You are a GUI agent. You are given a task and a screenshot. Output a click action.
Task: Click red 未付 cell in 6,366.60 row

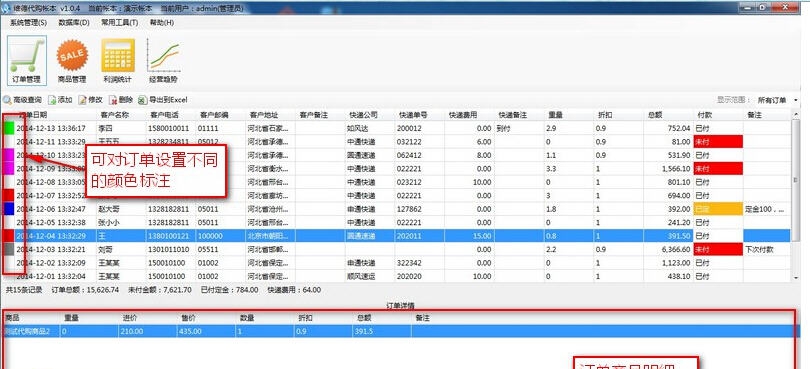(x=718, y=249)
